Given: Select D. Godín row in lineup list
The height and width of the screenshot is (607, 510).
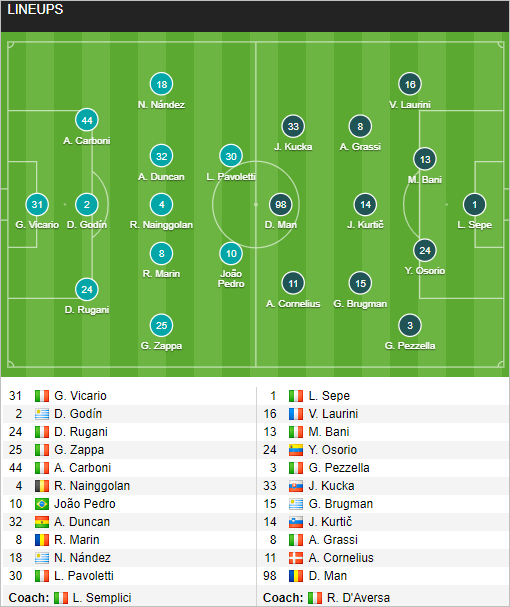Looking at the screenshot, I should pyautogui.click(x=129, y=414).
